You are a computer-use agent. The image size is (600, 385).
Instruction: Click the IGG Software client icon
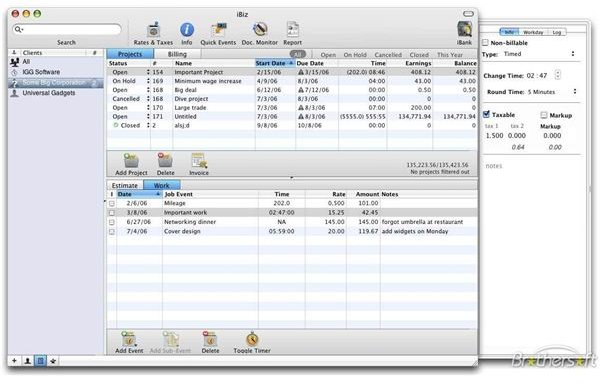point(15,72)
